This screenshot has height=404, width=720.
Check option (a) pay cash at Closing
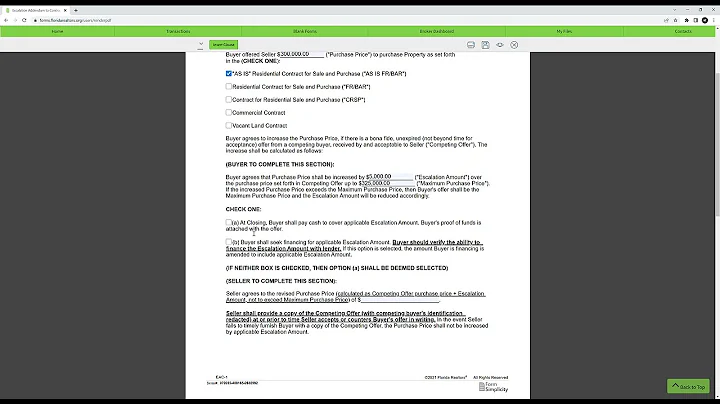[229, 222]
